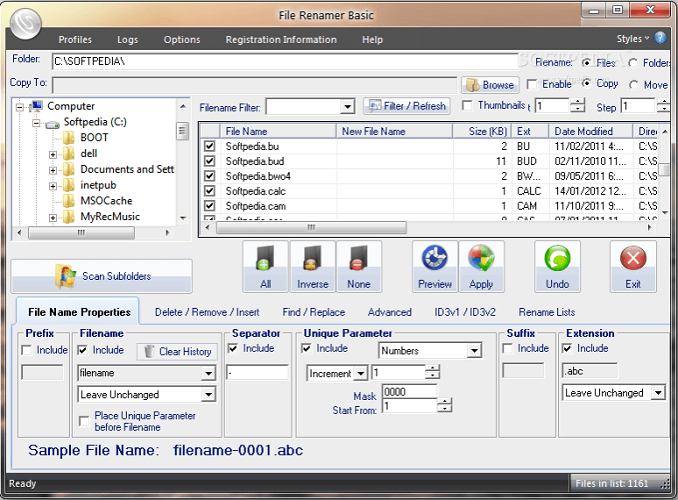Click the Undo arrow icon
This screenshot has height=500, width=678.
click(x=557, y=266)
